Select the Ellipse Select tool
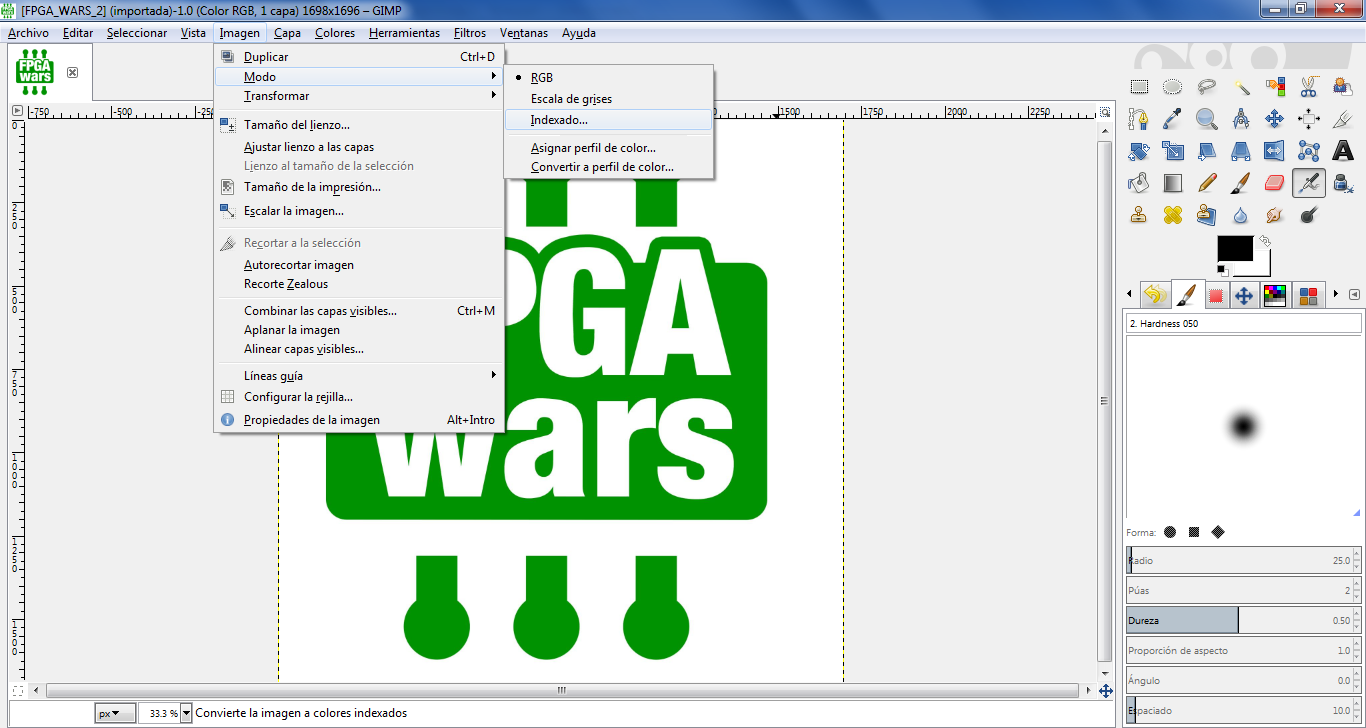1366x728 pixels. click(1173, 87)
